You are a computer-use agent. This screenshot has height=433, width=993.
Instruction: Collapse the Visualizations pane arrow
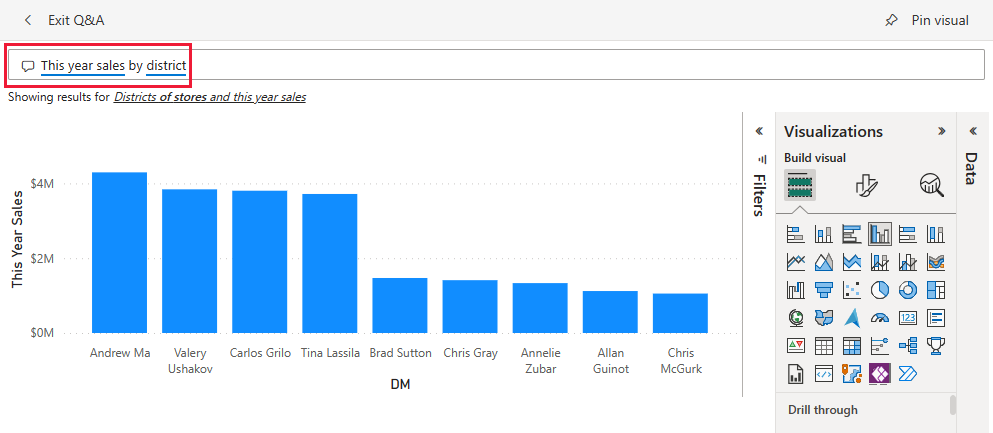pos(940,131)
